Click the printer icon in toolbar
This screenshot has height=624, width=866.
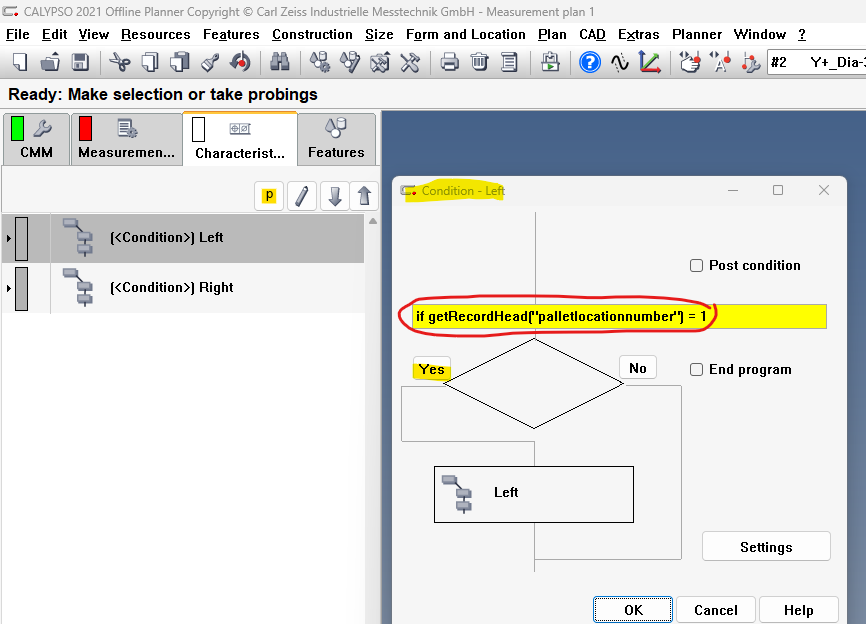(450, 63)
